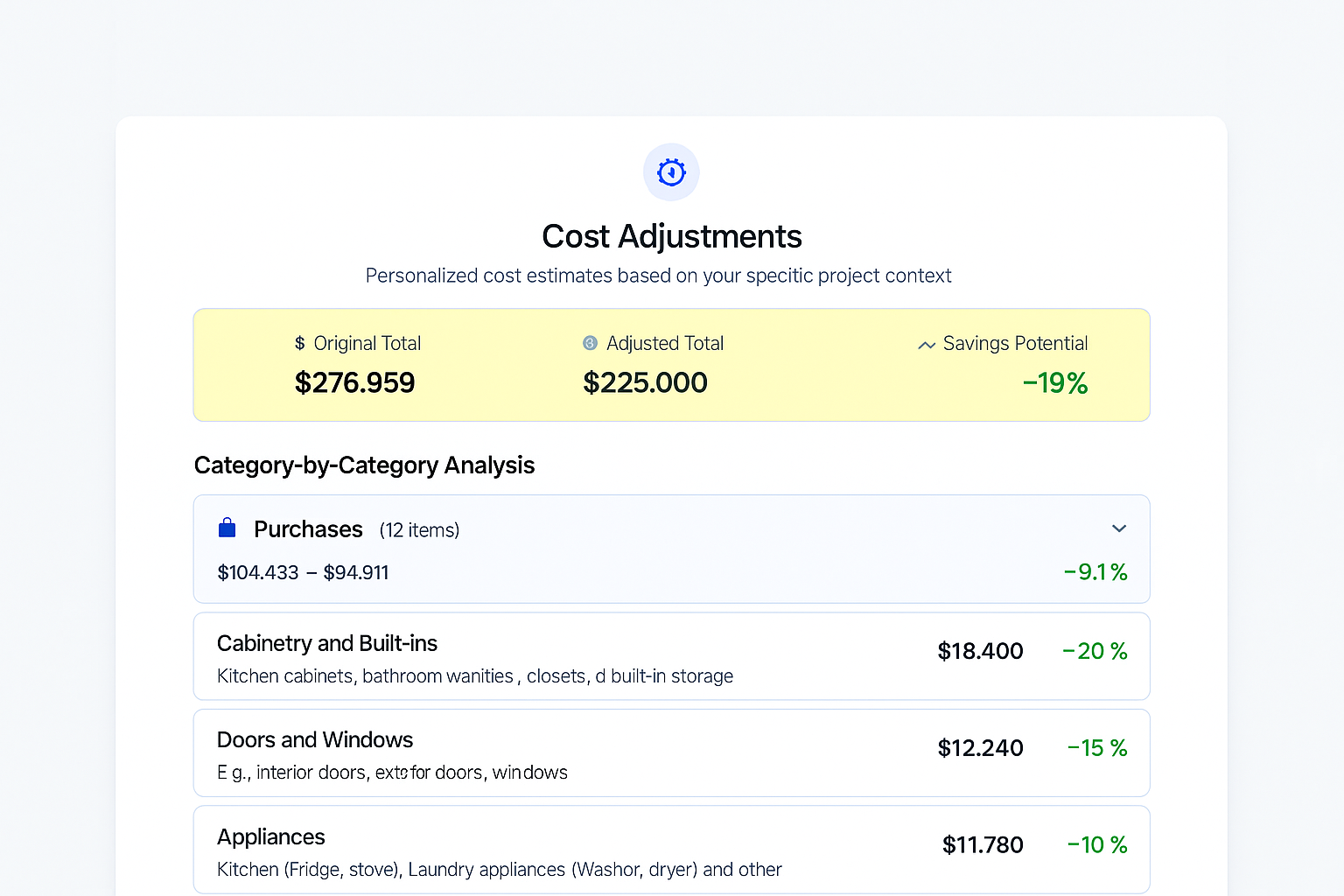
Task: Click the Cost Adjustments title
Action: [672, 236]
